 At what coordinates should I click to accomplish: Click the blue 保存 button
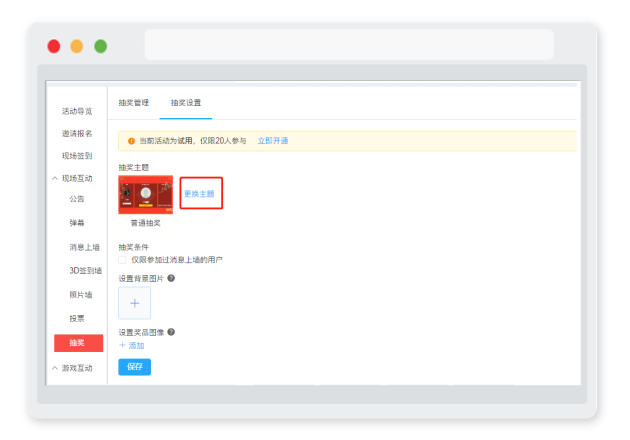[135, 366]
